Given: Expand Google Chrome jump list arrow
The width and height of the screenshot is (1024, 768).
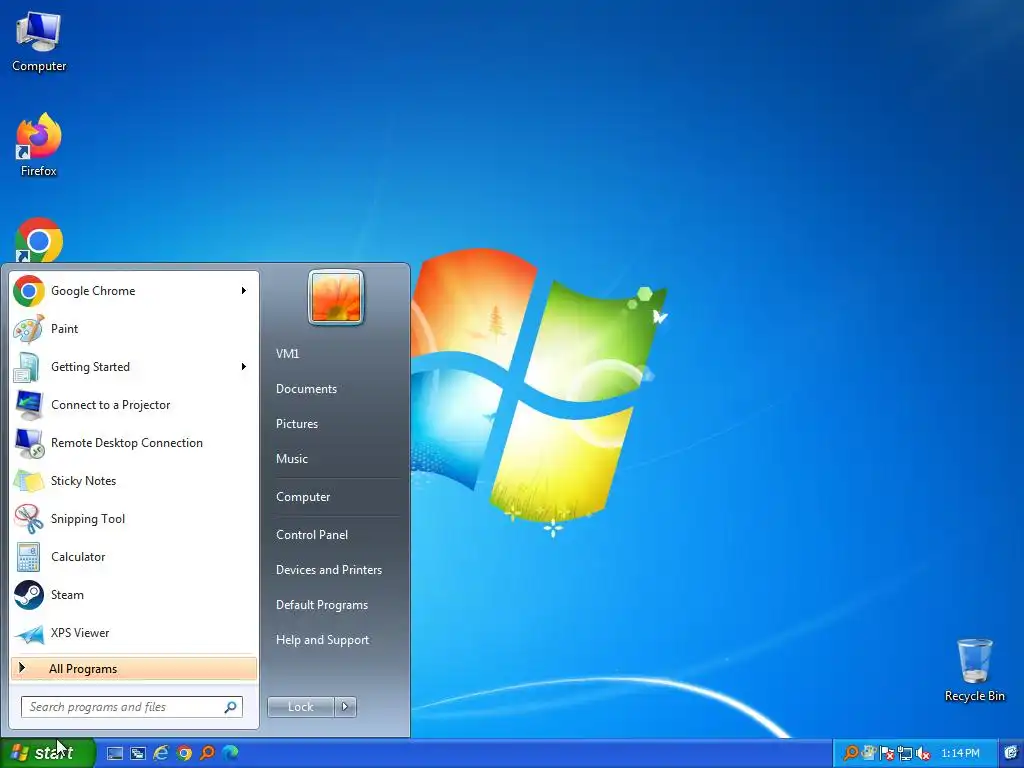Looking at the screenshot, I should [244, 291].
